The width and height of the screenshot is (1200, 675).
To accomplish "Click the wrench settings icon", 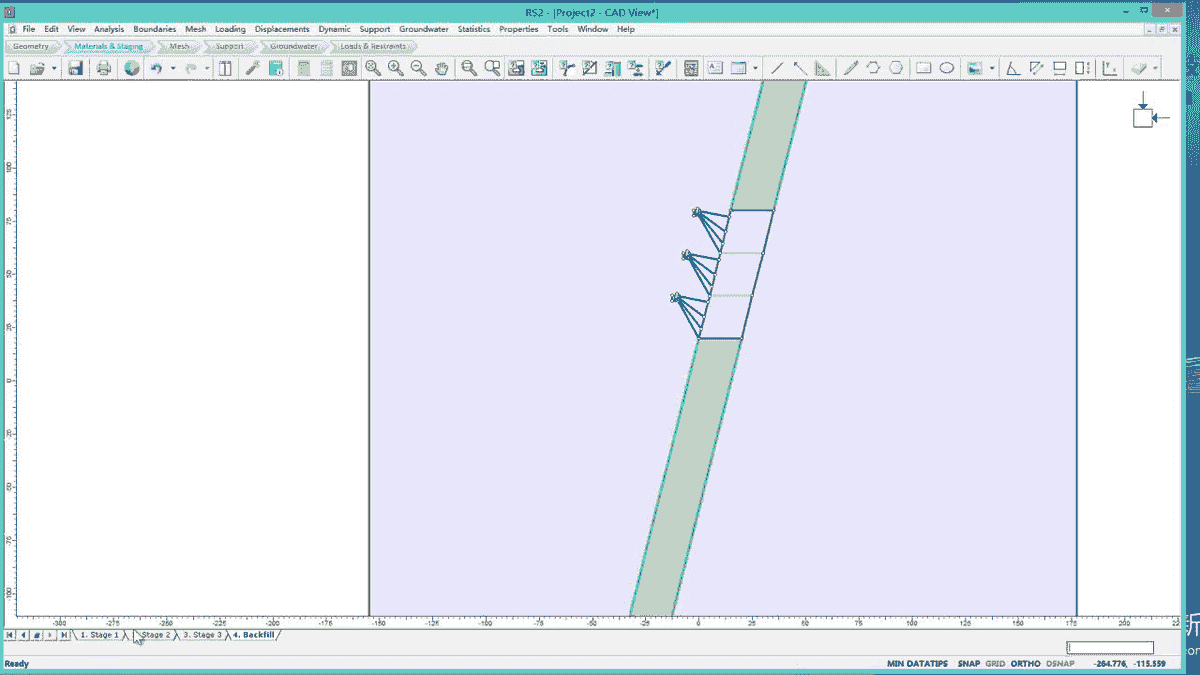I will (253, 68).
